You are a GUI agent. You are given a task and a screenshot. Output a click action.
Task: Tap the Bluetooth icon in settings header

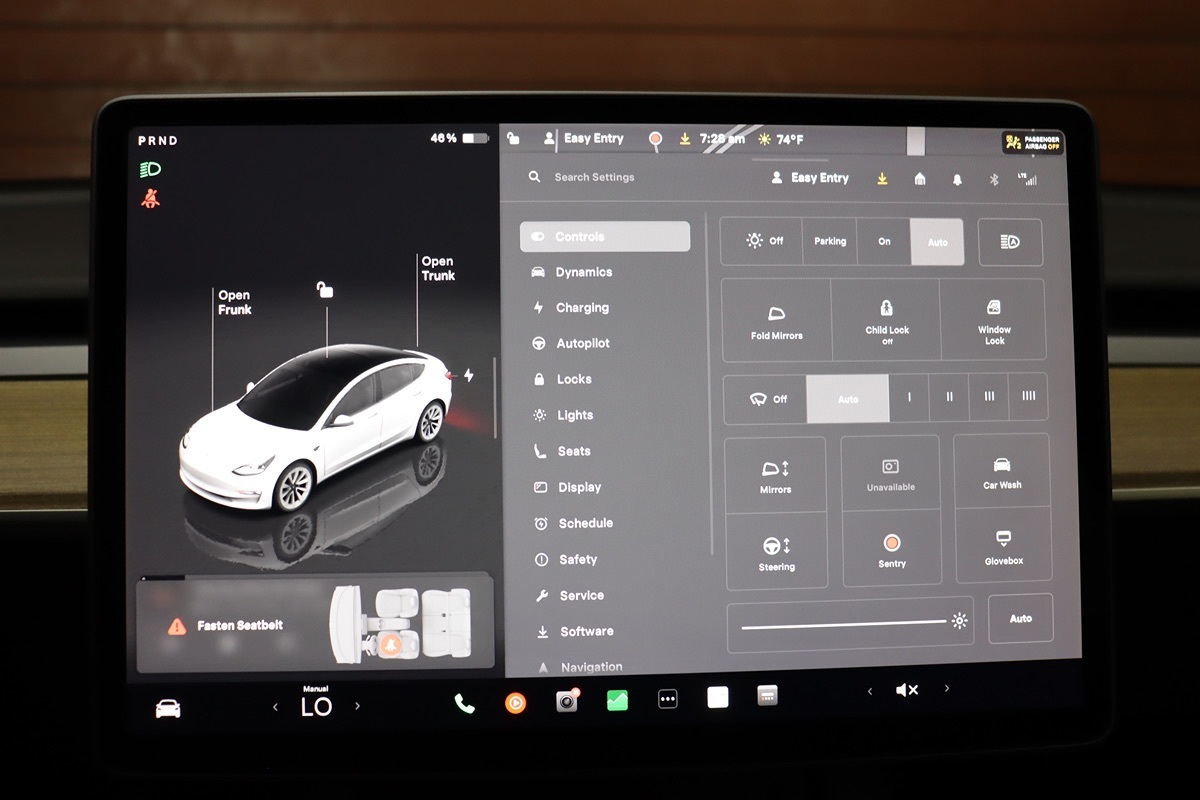(x=994, y=180)
